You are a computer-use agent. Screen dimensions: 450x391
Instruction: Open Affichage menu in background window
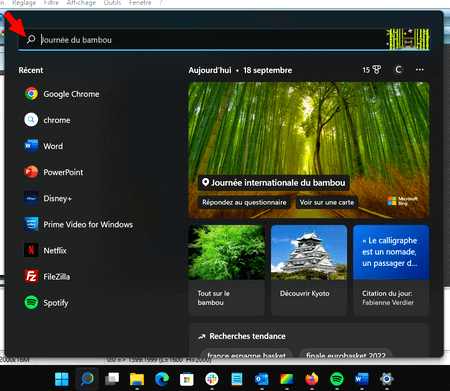pos(81,3)
